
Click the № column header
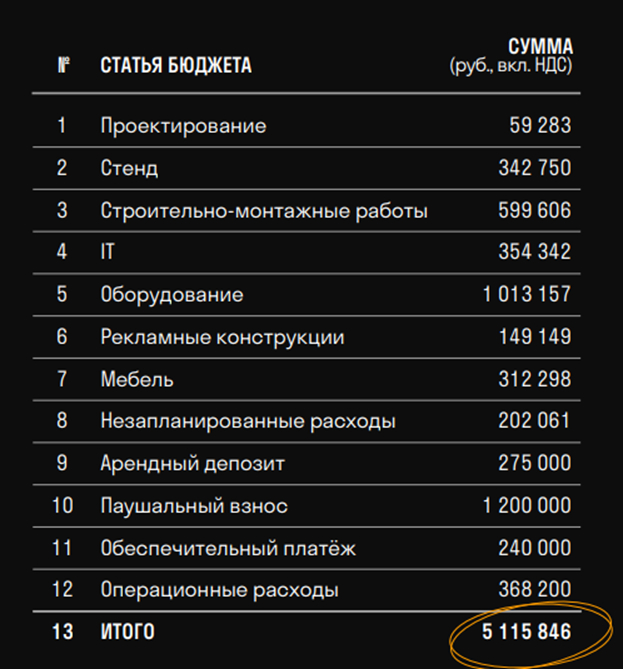(x=63, y=66)
